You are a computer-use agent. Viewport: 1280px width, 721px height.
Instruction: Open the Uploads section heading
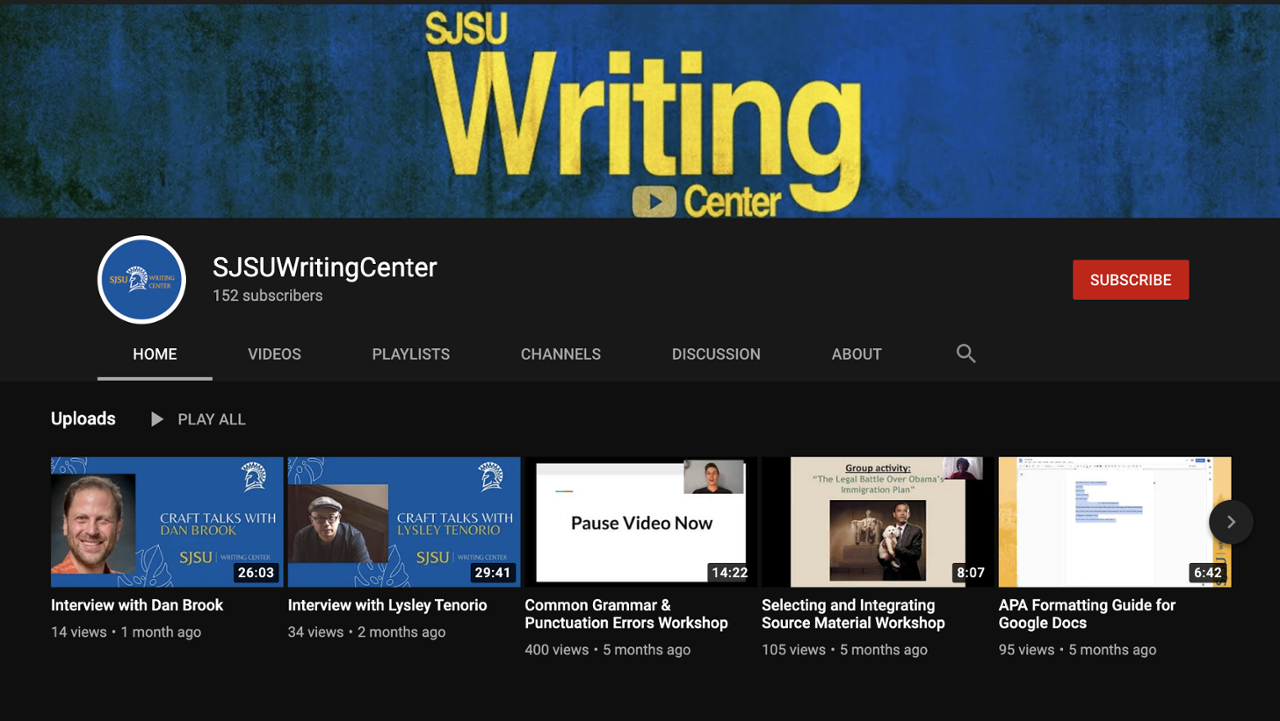click(x=83, y=419)
